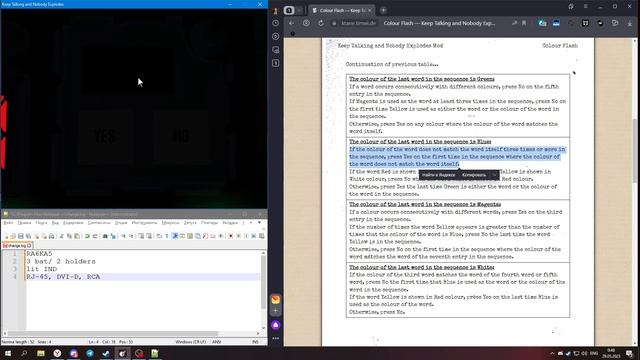Click Notepad++ vertical scrollbar
640x360 pixels.
click(x=263, y=290)
